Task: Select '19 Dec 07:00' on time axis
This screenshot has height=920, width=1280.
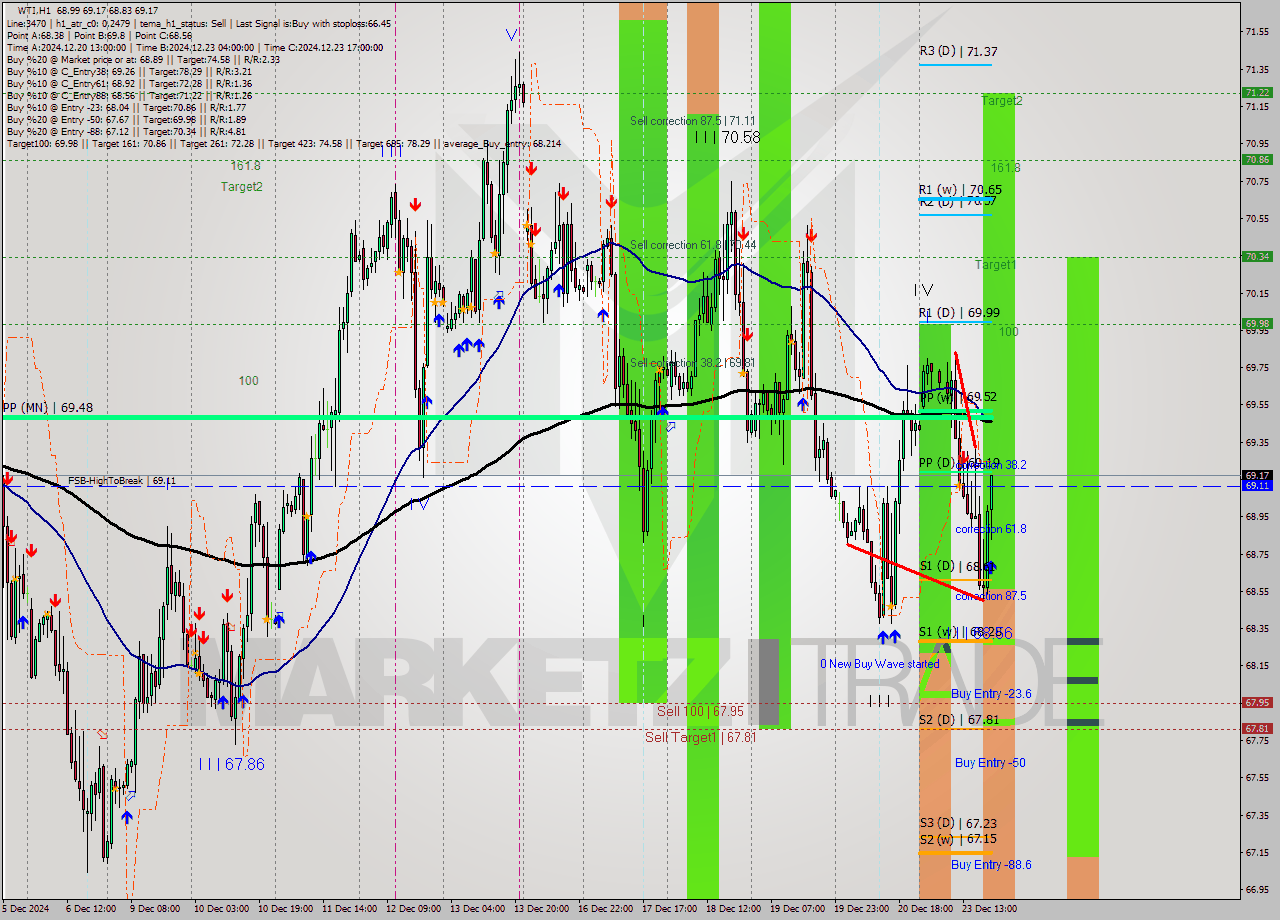Action: tap(799, 909)
